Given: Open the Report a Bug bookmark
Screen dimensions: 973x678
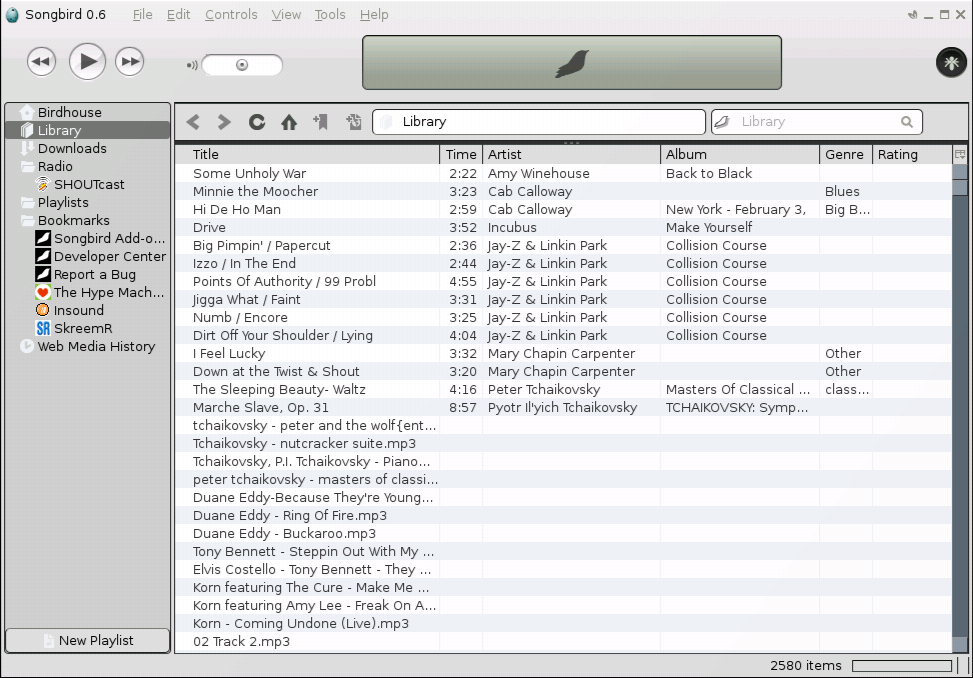Looking at the screenshot, I should (x=87, y=274).
